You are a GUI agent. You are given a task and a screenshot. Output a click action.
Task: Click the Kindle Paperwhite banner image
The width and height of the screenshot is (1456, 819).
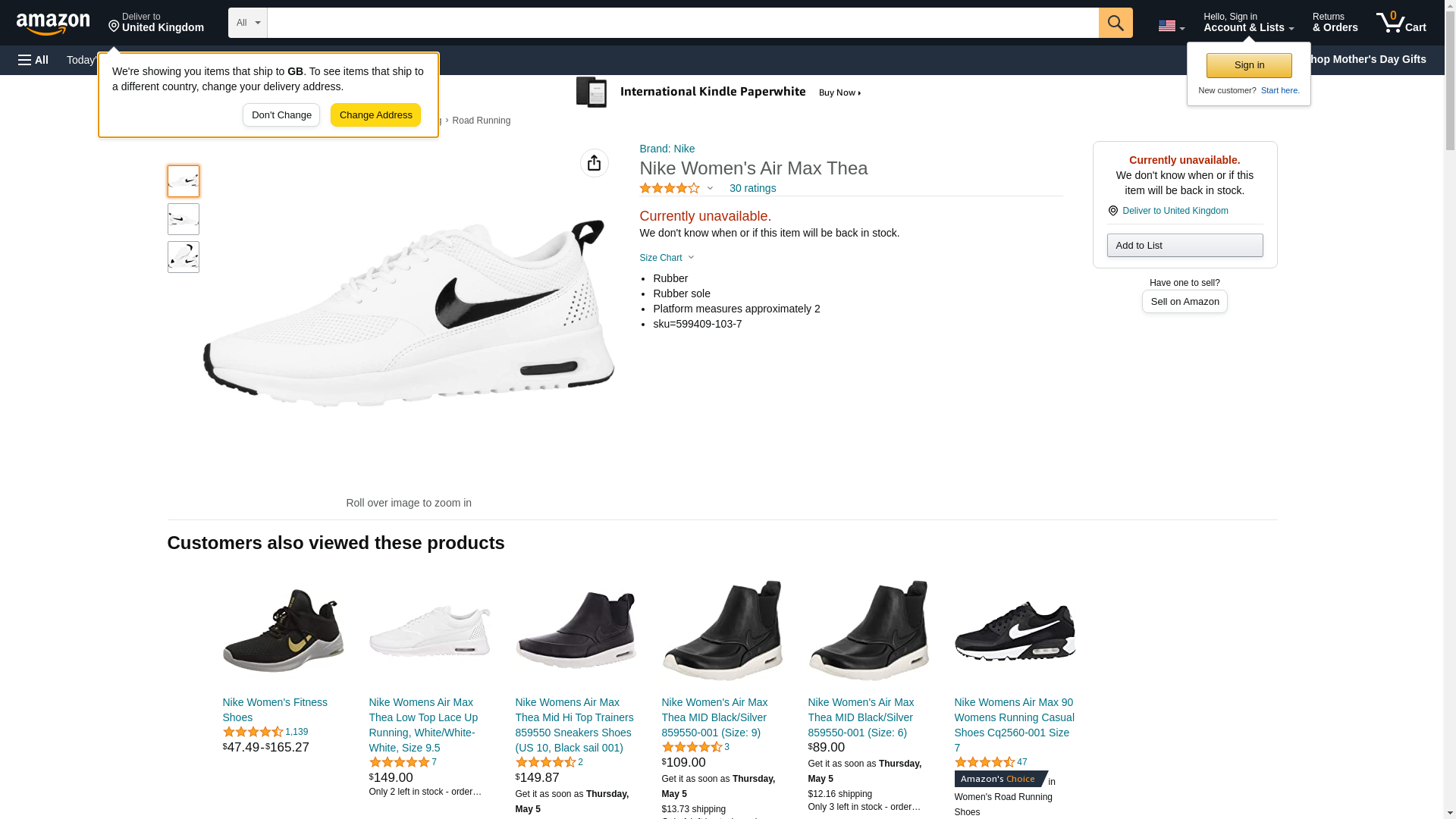click(x=720, y=93)
